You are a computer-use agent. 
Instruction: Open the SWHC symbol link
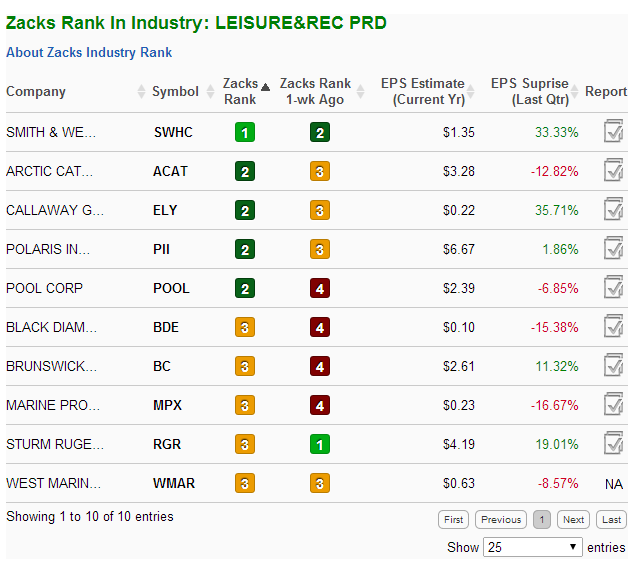173,132
